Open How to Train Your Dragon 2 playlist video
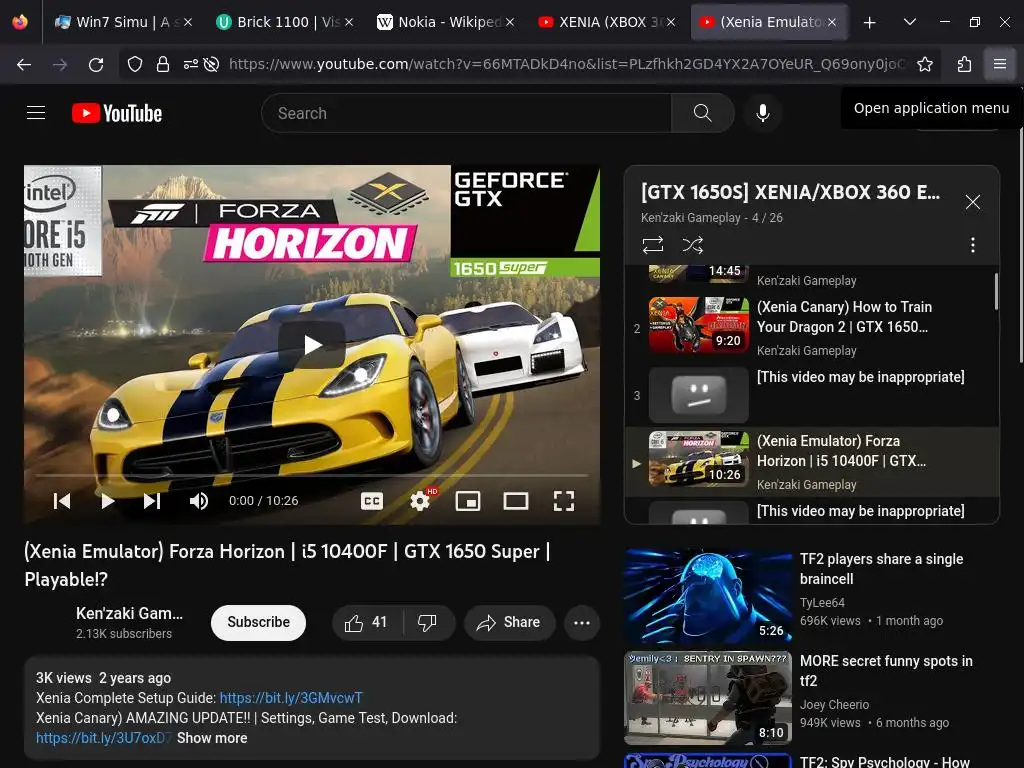Screen dimensions: 1024x768 812,325
